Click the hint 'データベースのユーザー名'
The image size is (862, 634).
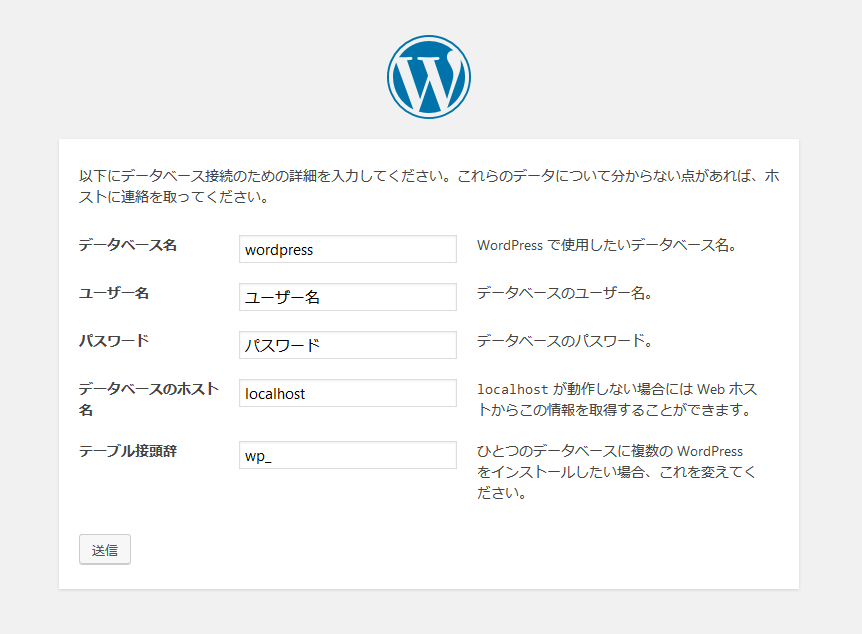click(564, 293)
